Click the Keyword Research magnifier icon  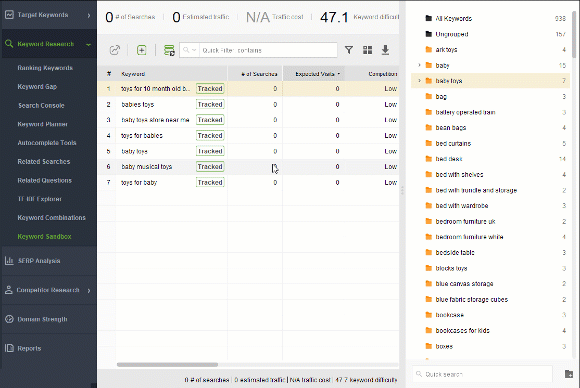pos(9,44)
